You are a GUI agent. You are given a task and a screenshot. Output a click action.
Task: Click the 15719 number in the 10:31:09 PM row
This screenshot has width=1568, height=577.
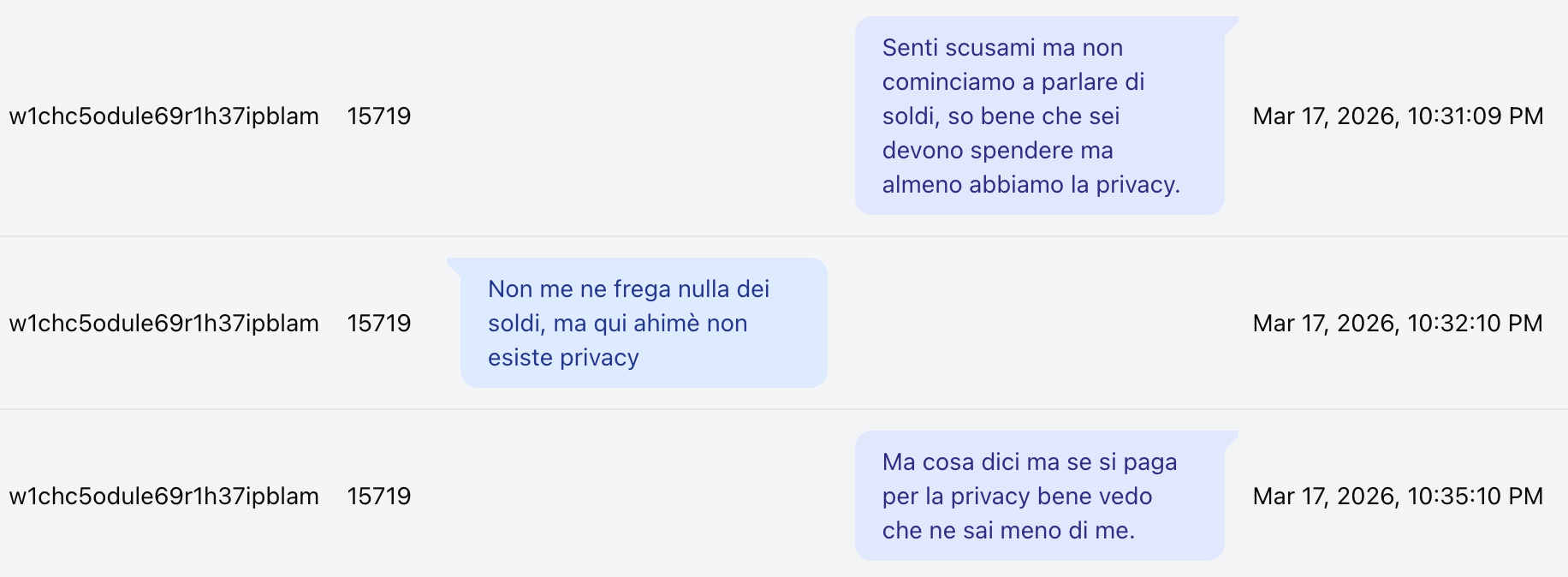coord(379,116)
